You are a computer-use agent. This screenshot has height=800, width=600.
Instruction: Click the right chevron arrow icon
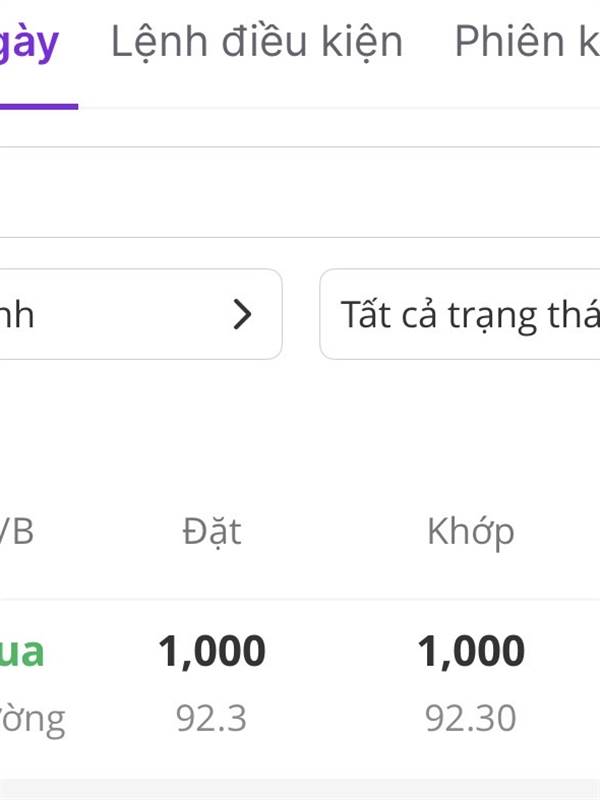click(242, 315)
